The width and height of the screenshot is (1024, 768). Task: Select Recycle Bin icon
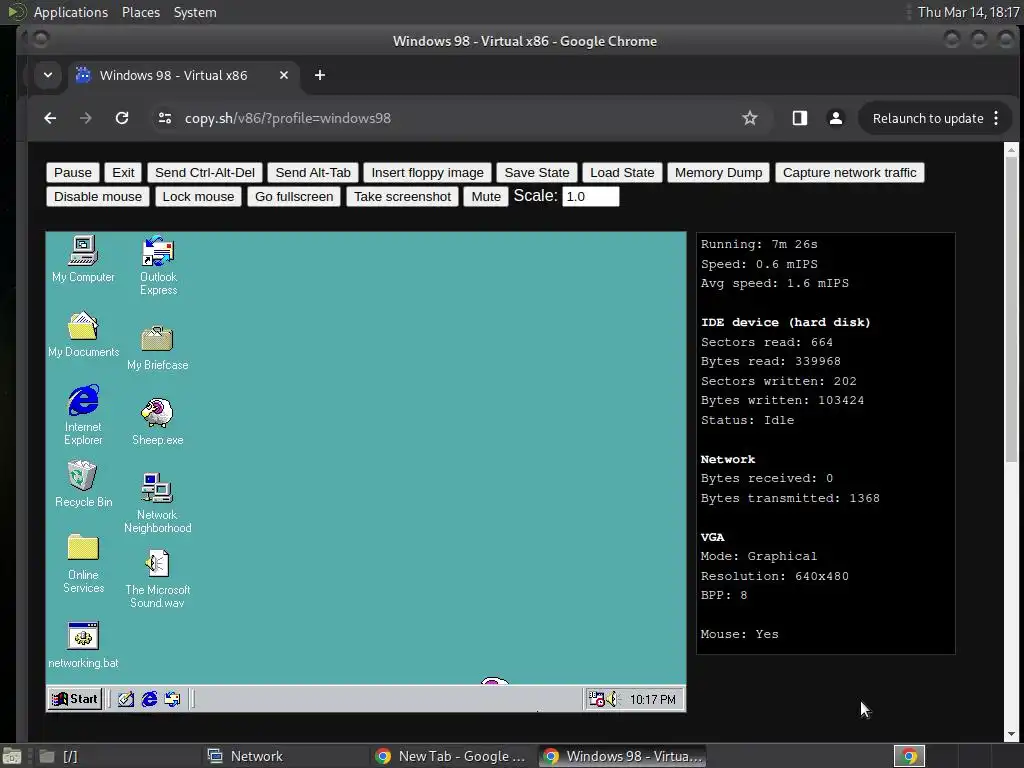point(83,484)
